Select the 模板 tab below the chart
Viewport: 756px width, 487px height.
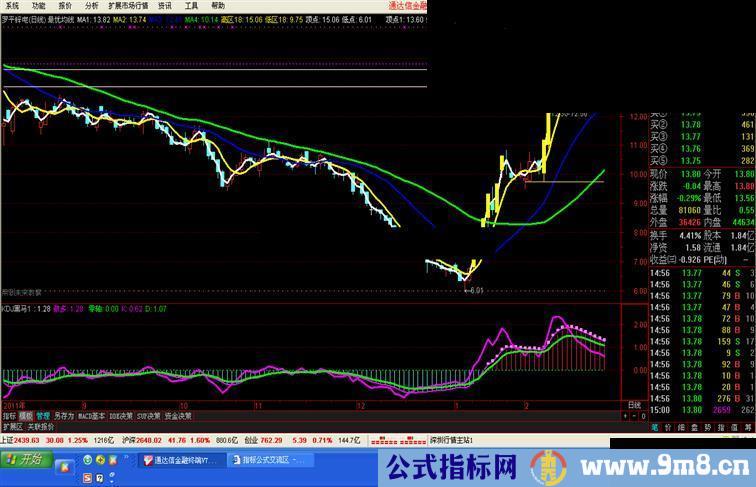[x=26, y=414]
